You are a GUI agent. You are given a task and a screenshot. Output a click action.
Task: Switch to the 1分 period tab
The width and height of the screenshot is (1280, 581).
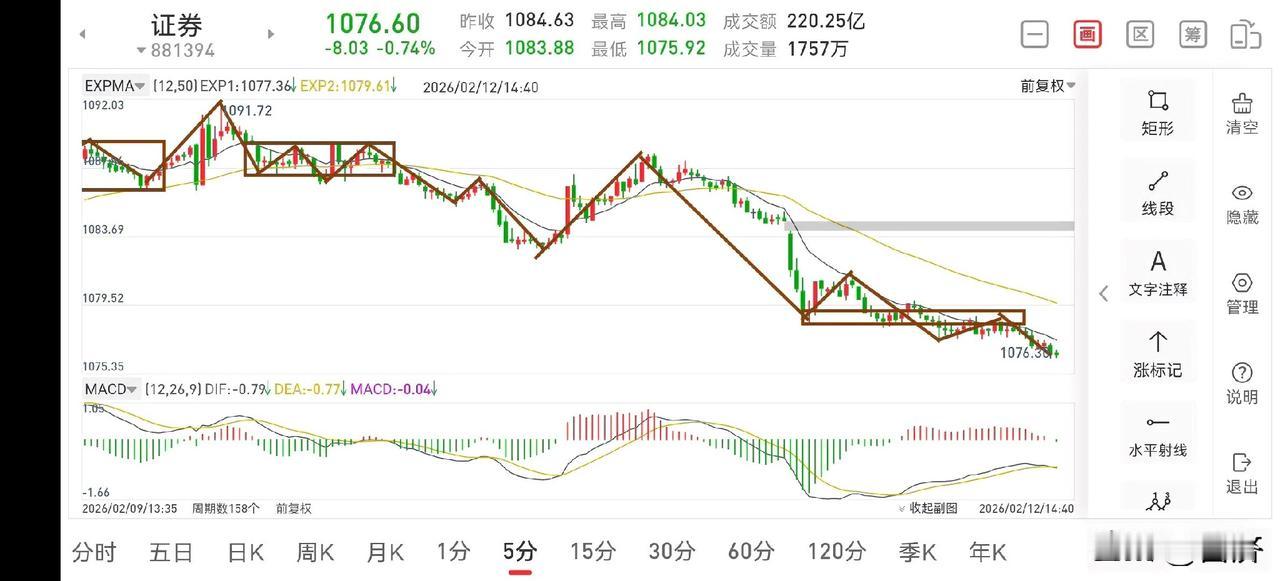tap(453, 551)
